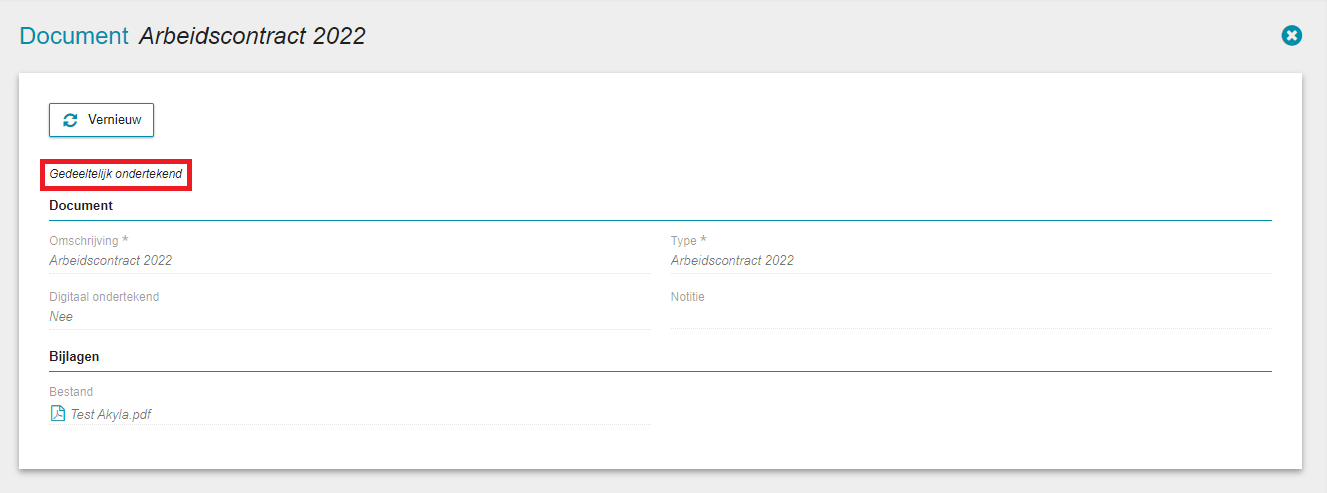Click the Vernieuw button label
Viewport: 1327px width, 493px height.
point(114,120)
